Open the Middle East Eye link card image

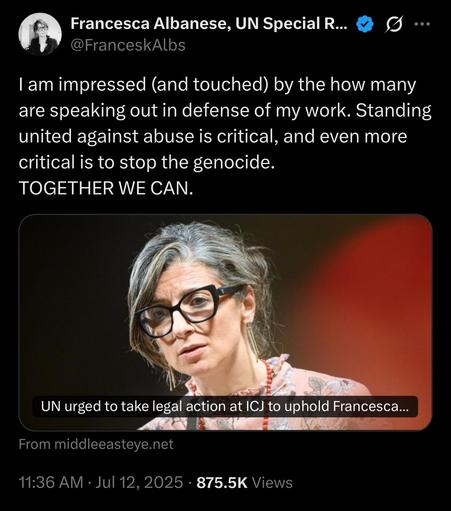click(x=225, y=322)
